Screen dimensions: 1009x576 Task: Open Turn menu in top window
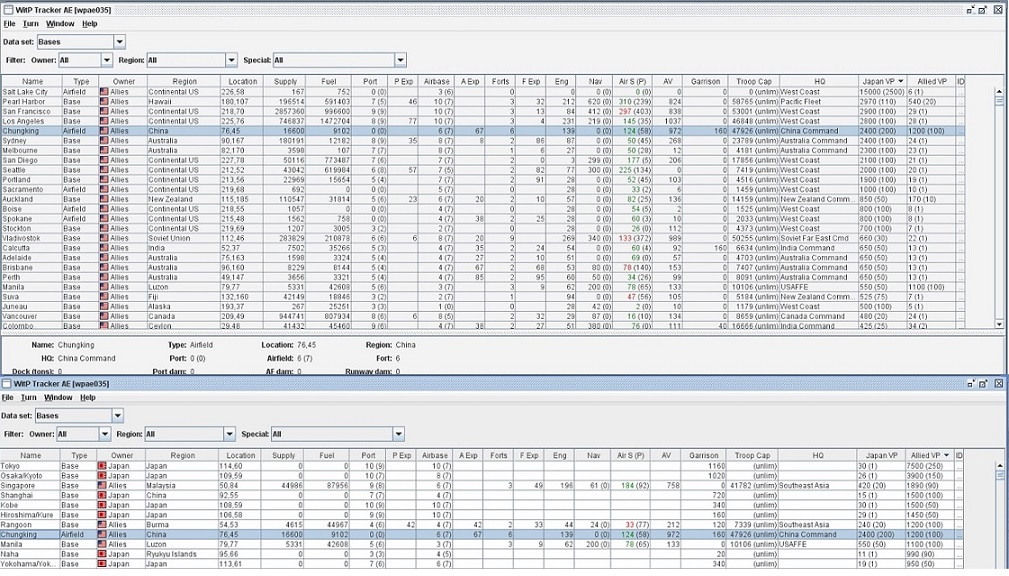point(30,24)
